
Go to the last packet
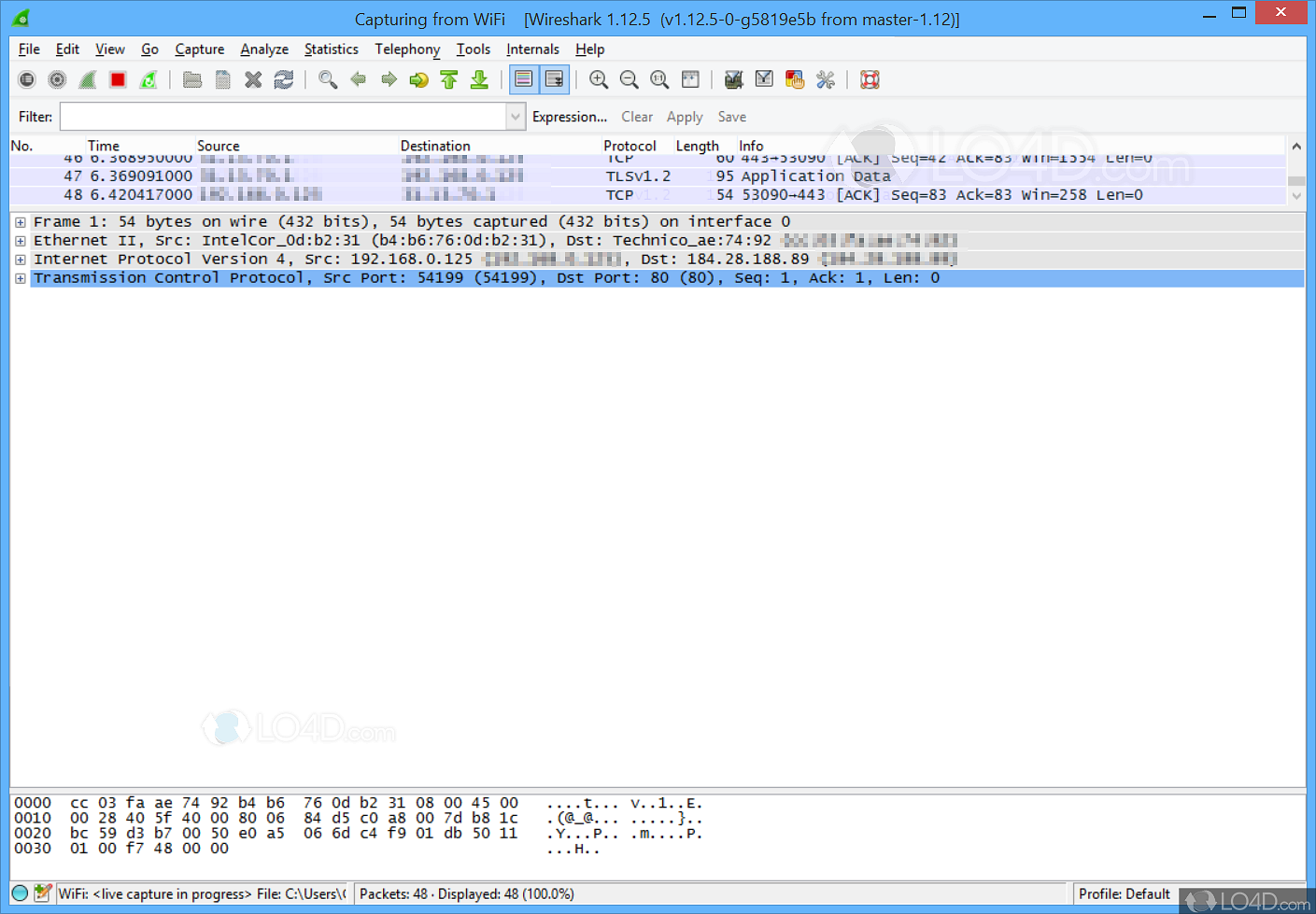479,79
